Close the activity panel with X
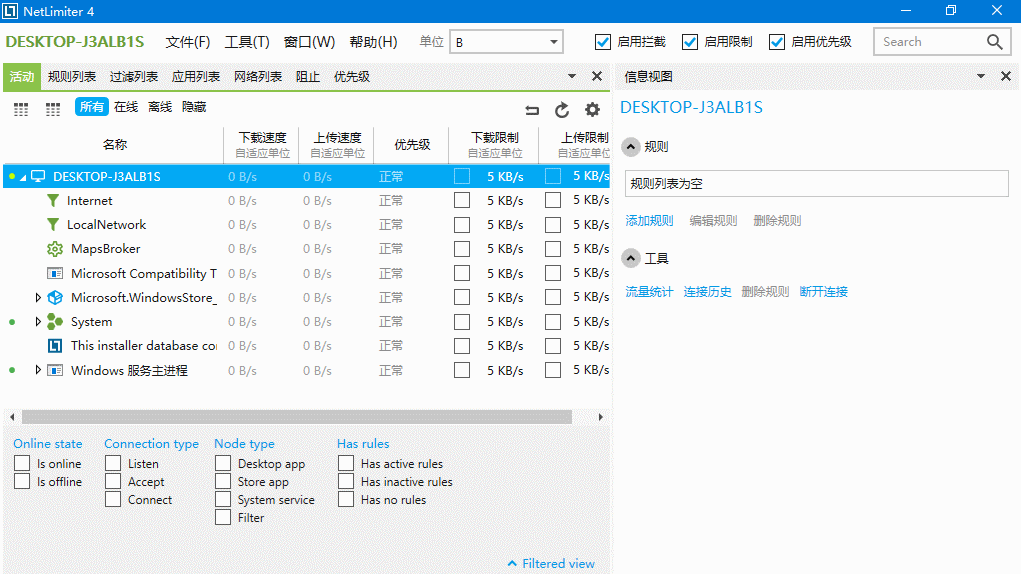The image size is (1021, 574). pos(596,76)
